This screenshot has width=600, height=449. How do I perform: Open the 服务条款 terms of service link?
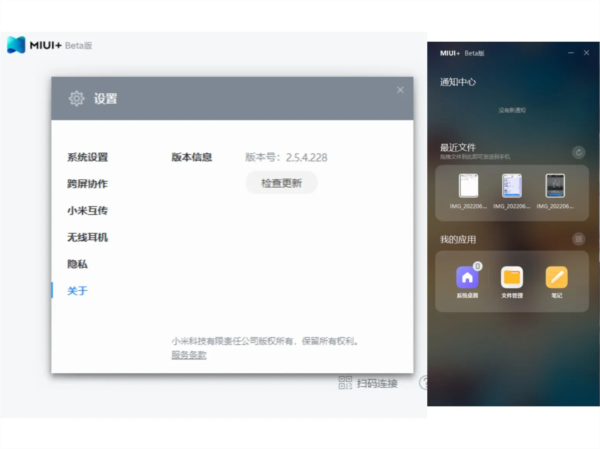pos(188,354)
